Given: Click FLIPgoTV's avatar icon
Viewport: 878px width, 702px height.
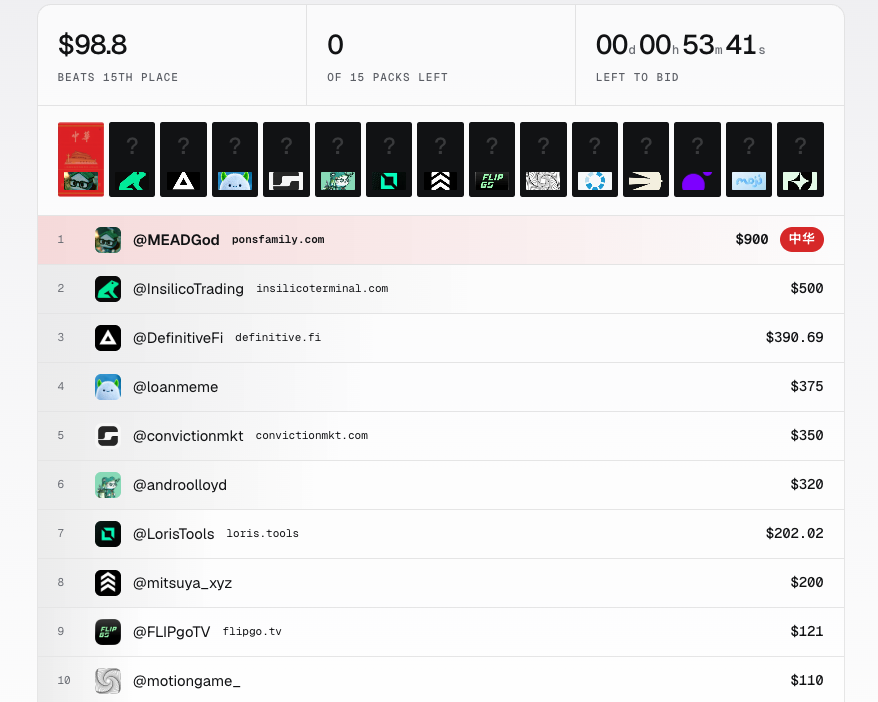Looking at the screenshot, I should (108, 631).
